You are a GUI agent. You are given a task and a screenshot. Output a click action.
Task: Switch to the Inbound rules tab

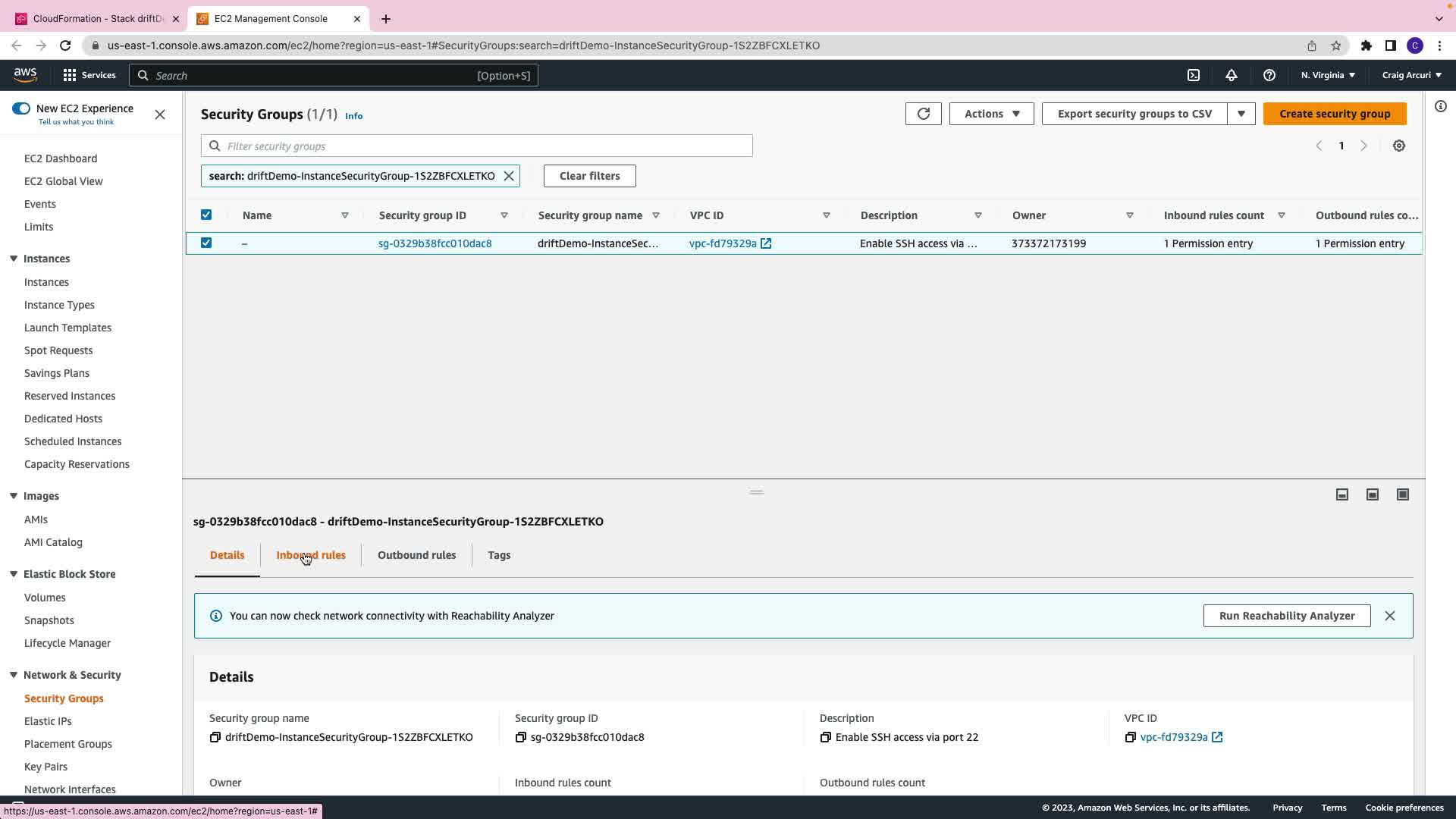[x=310, y=555]
